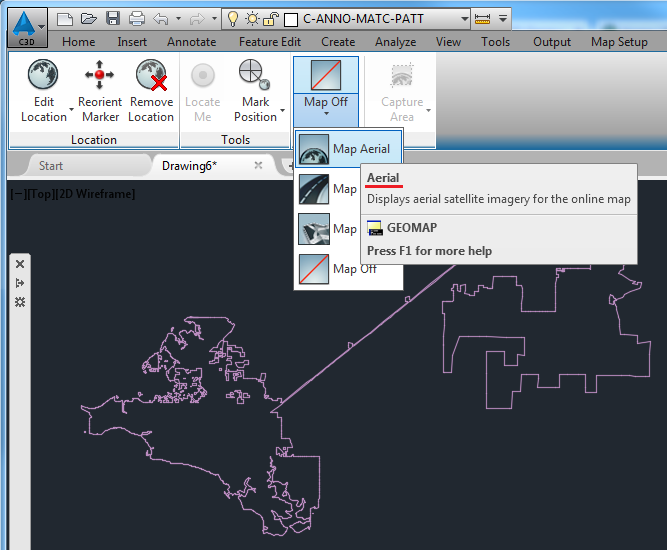This screenshot has width=667, height=550.
Task: Toggle layer on/off with the lightbulb icon
Action: pyautogui.click(x=233, y=19)
